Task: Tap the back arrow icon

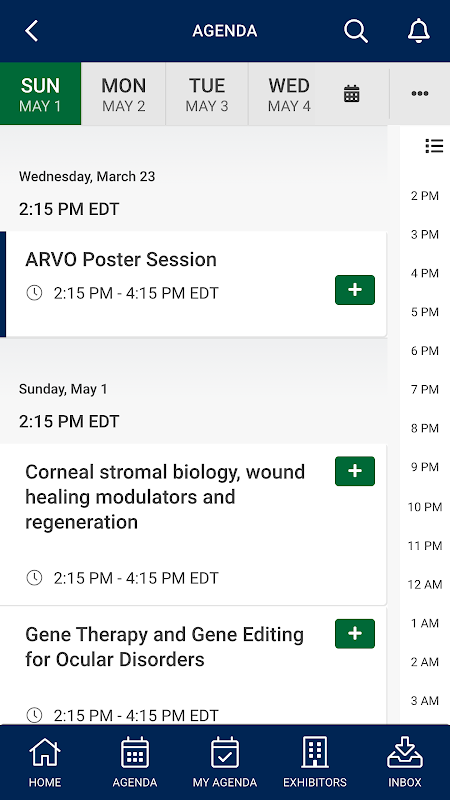Action: coord(32,31)
